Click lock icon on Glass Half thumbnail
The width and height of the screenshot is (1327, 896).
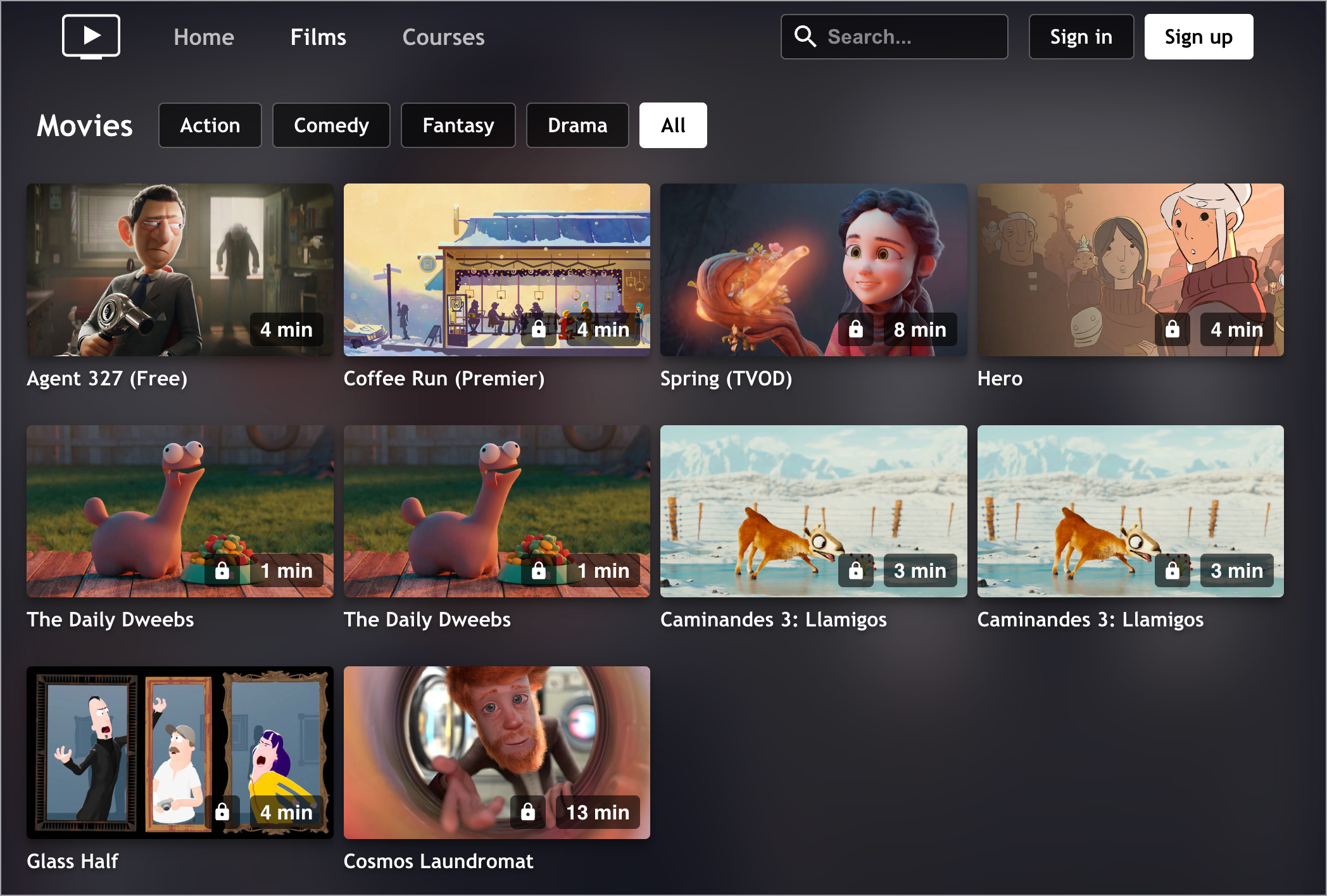222,812
